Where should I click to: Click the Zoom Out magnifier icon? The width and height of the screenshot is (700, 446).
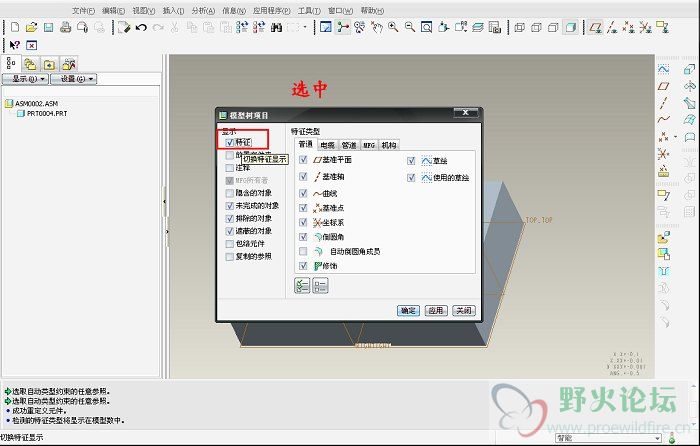(x=410, y=28)
